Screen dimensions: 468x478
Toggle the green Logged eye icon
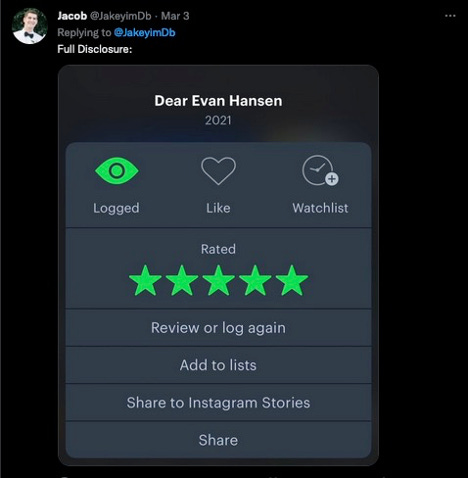(x=117, y=171)
